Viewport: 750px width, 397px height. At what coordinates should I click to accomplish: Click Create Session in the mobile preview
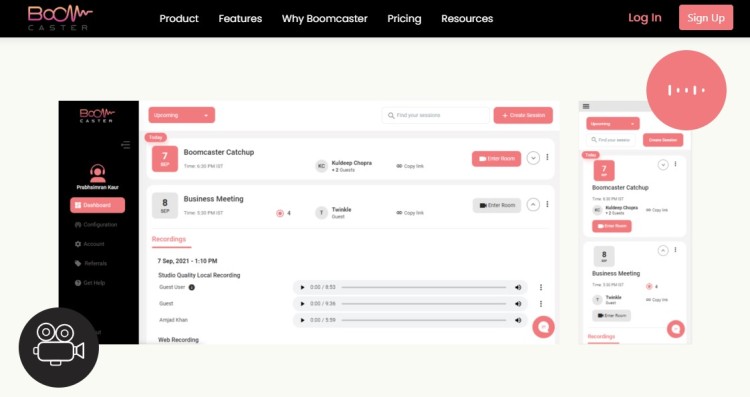663,140
